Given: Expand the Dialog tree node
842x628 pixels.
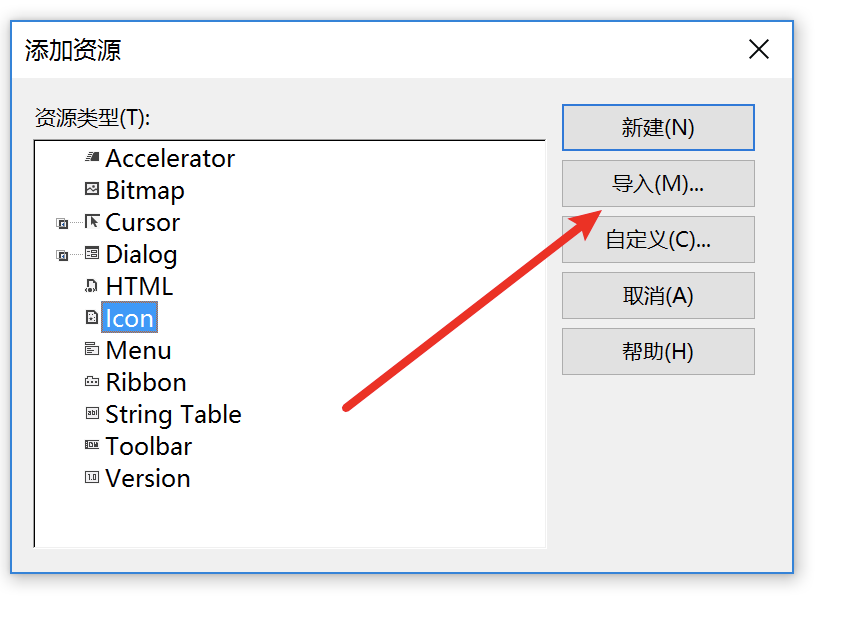Looking at the screenshot, I should 62,256.
